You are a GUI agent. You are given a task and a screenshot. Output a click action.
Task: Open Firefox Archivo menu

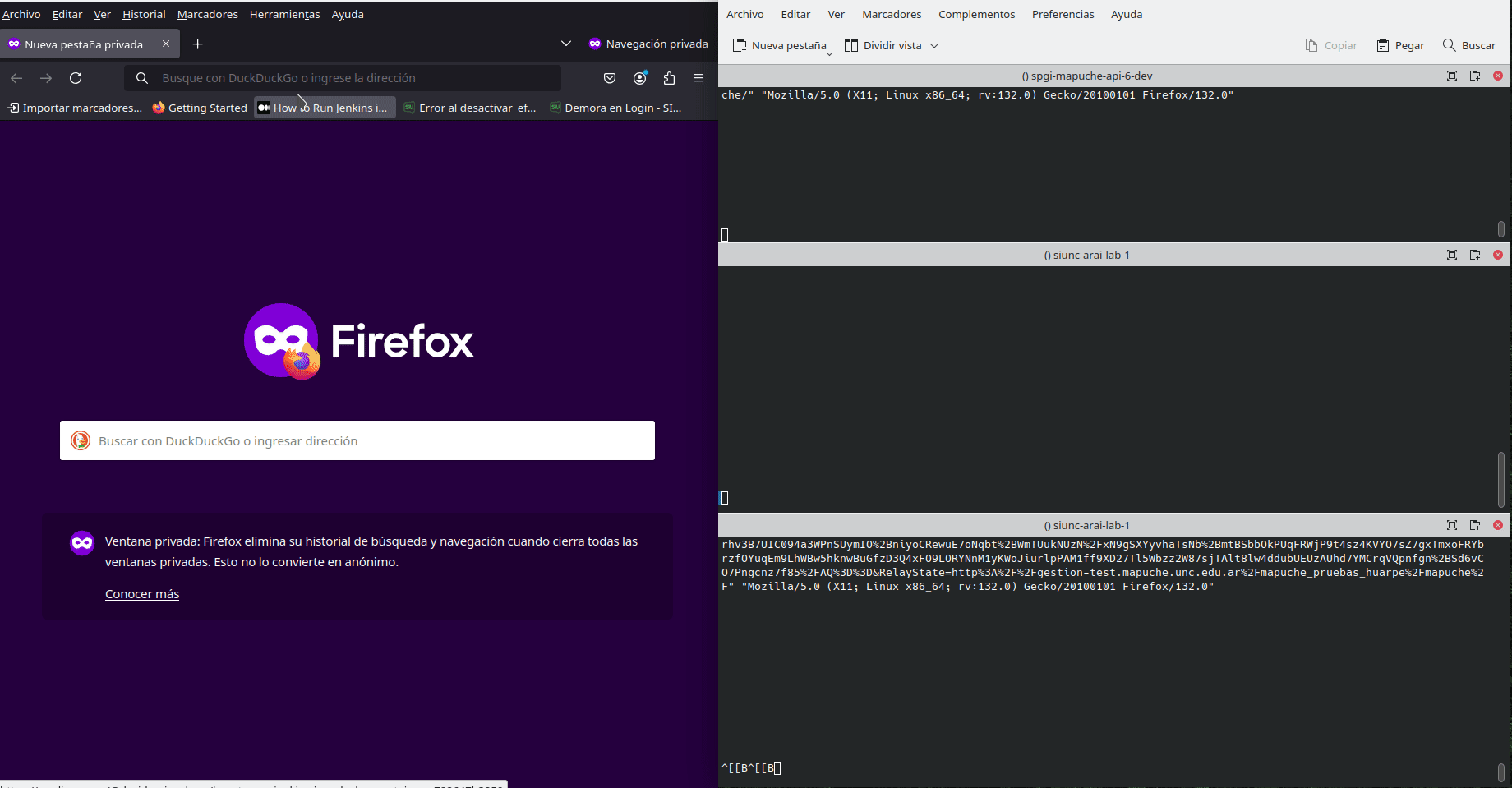pyautogui.click(x=21, y=14)
